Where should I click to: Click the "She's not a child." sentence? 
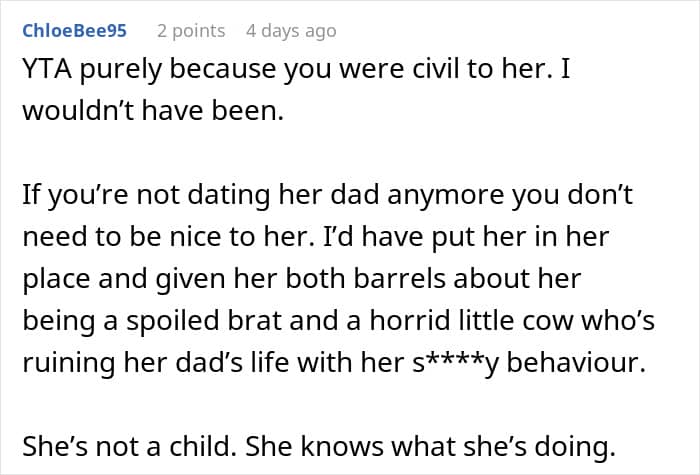click(x=129, y=446)
